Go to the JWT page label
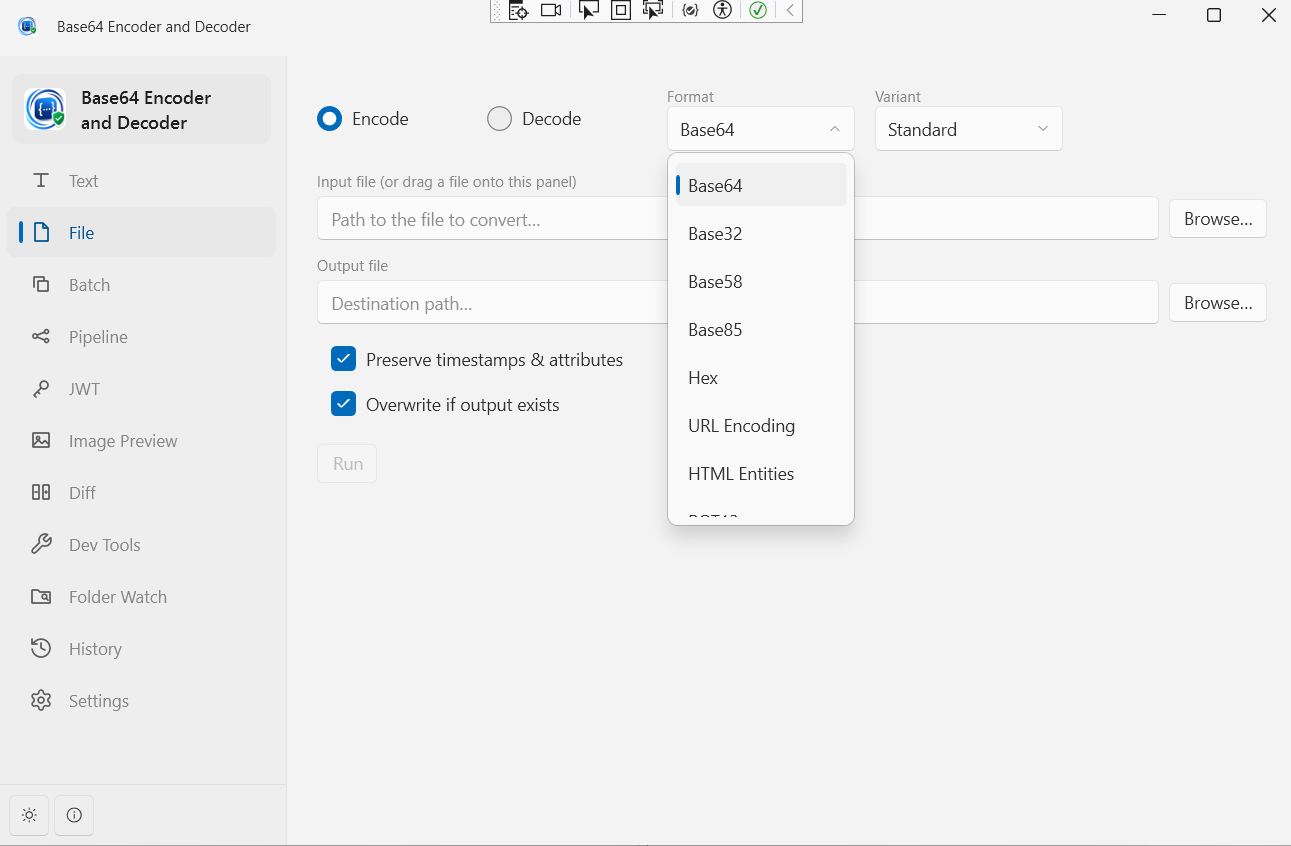 pos(85,389)
